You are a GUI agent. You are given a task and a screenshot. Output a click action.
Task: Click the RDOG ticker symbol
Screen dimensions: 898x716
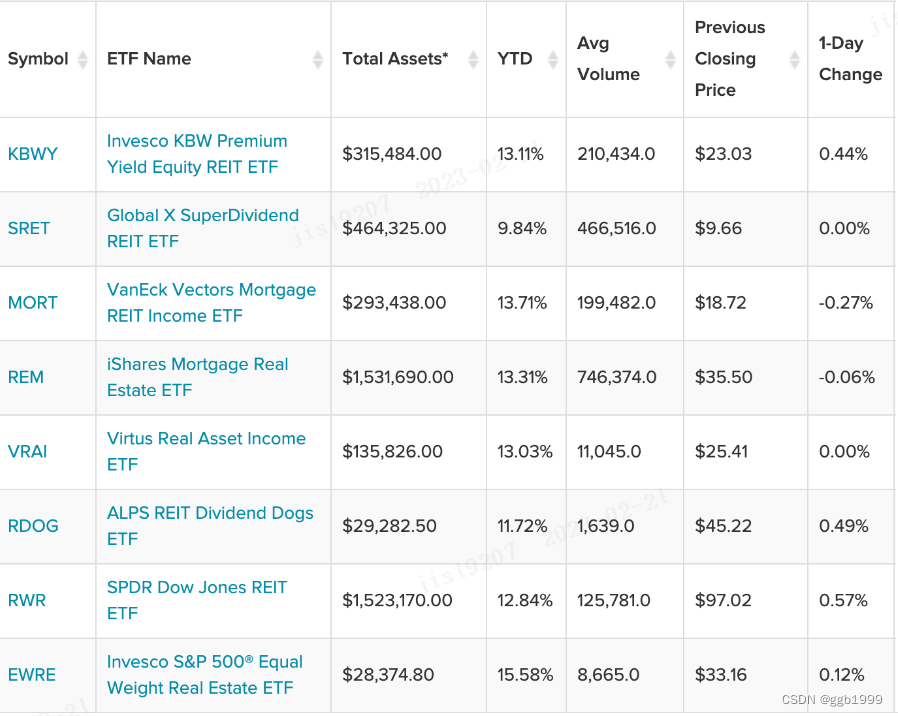pos(31,526)
